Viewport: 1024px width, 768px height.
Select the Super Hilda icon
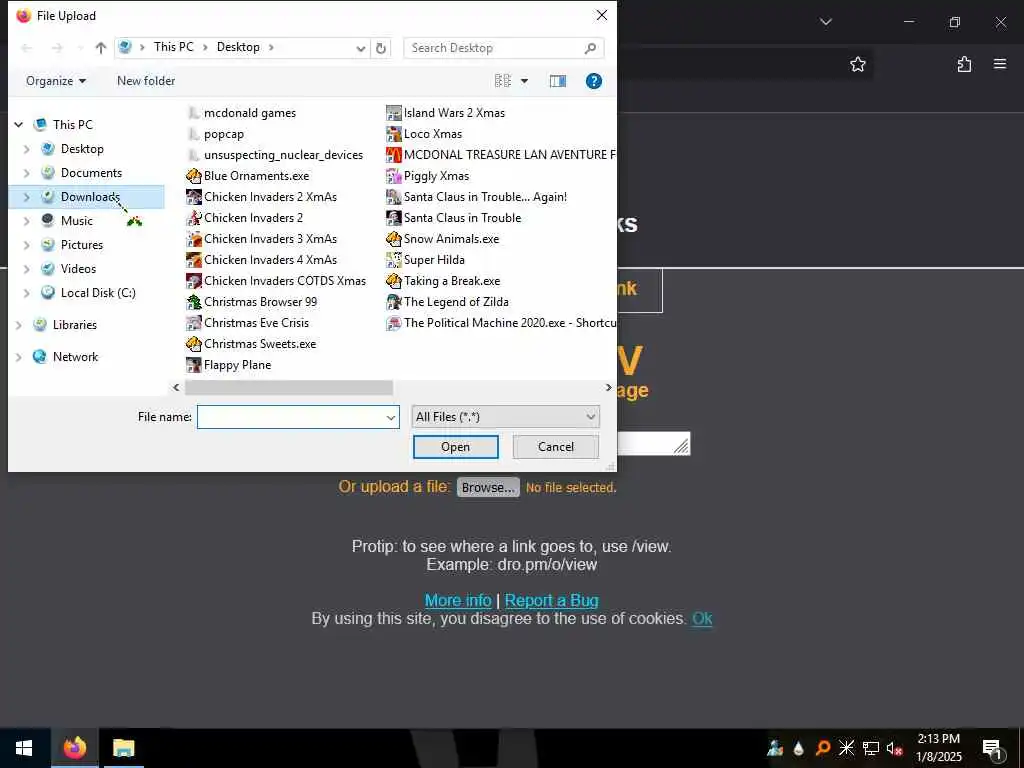(393, 259)
